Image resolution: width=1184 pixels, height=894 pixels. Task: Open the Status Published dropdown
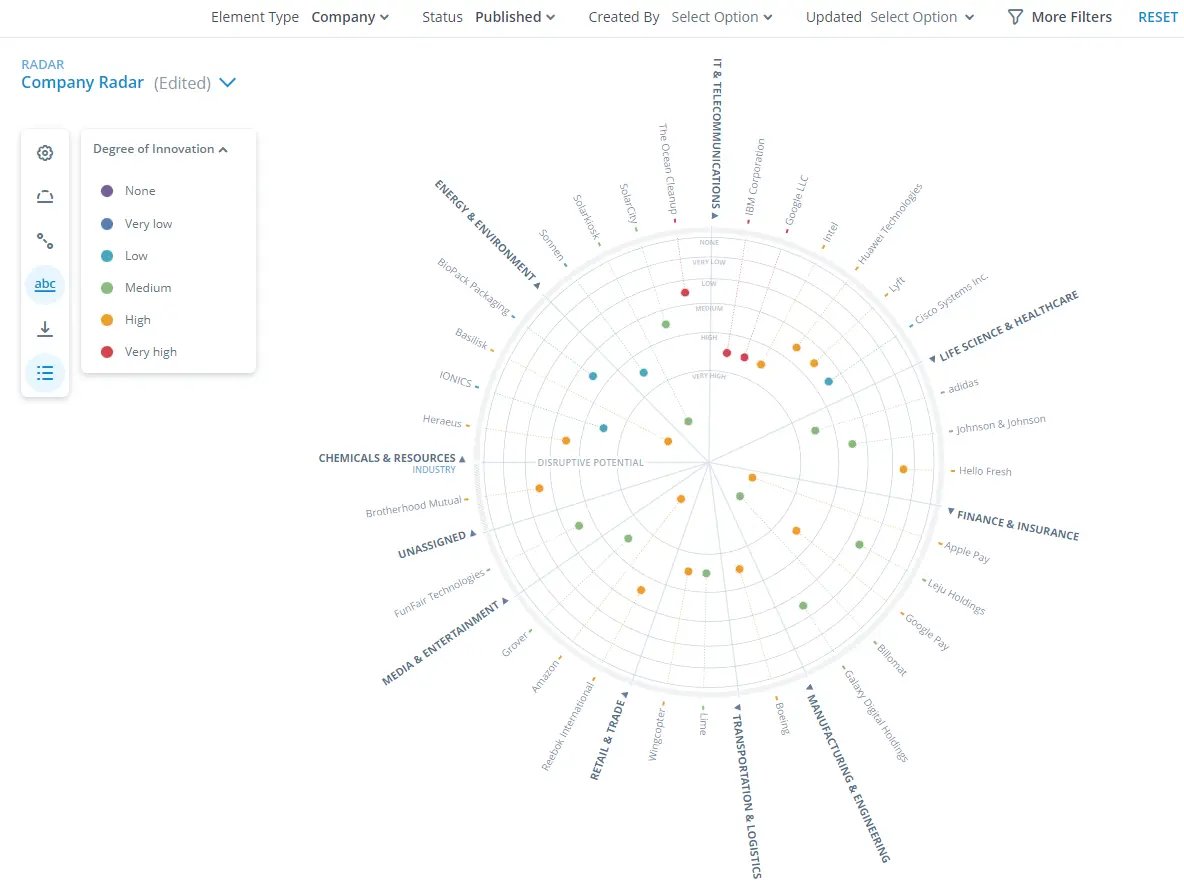[x=514, y=17]
